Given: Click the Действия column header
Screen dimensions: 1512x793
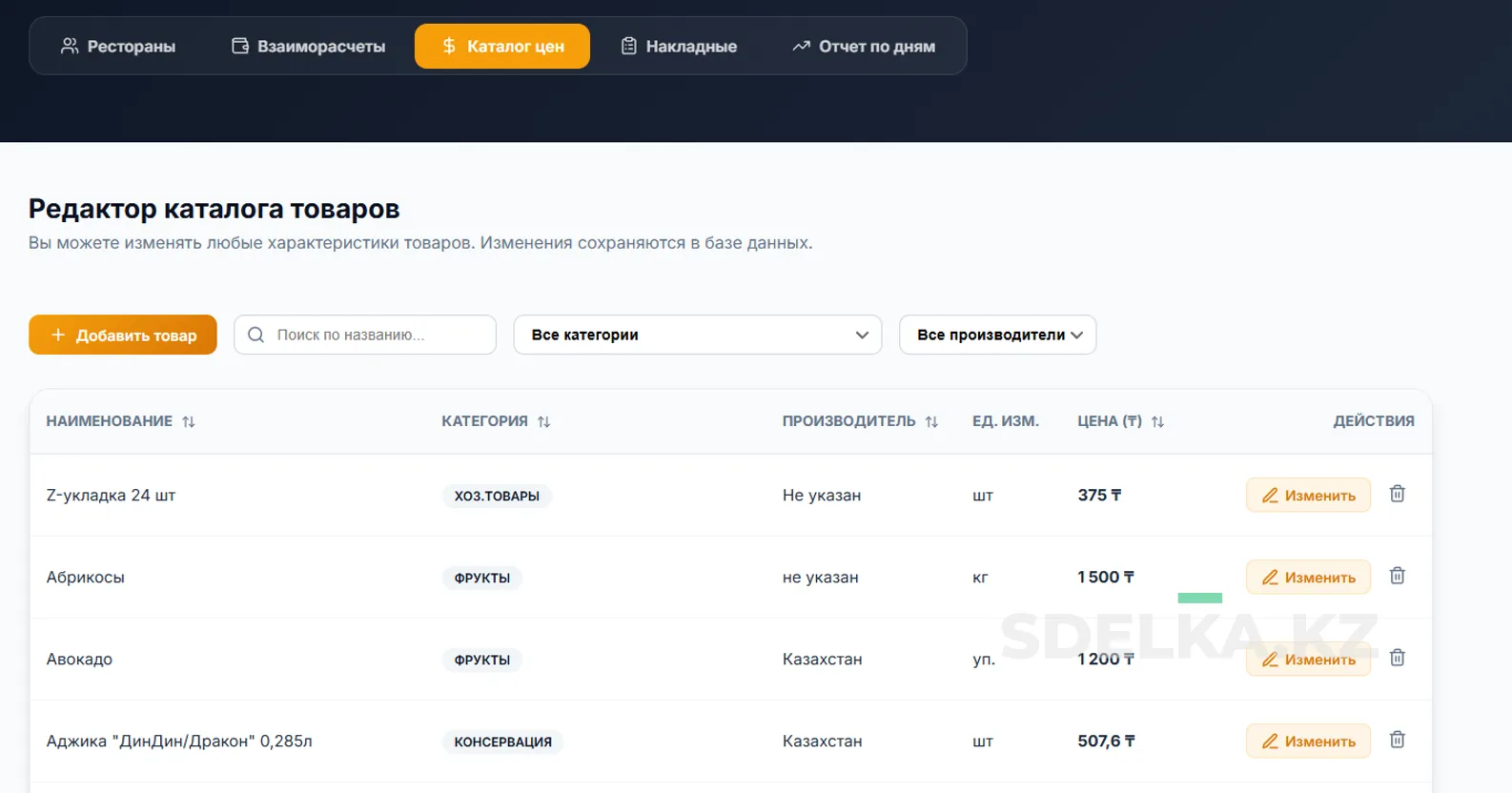Looking at the screenshot, I should (1374, 420).
